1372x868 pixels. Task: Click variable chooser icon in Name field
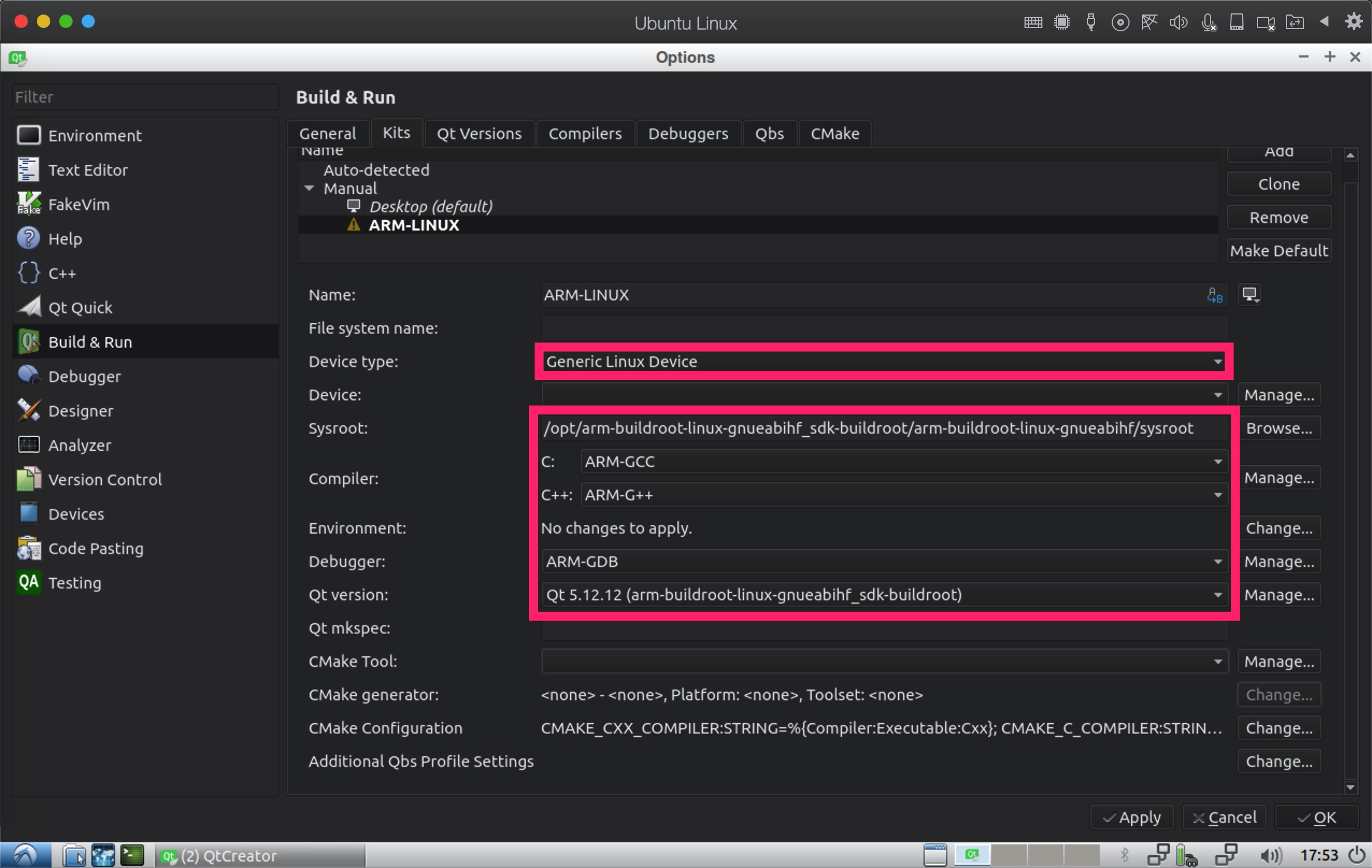pyautogui.click(x=1214, y=295)
